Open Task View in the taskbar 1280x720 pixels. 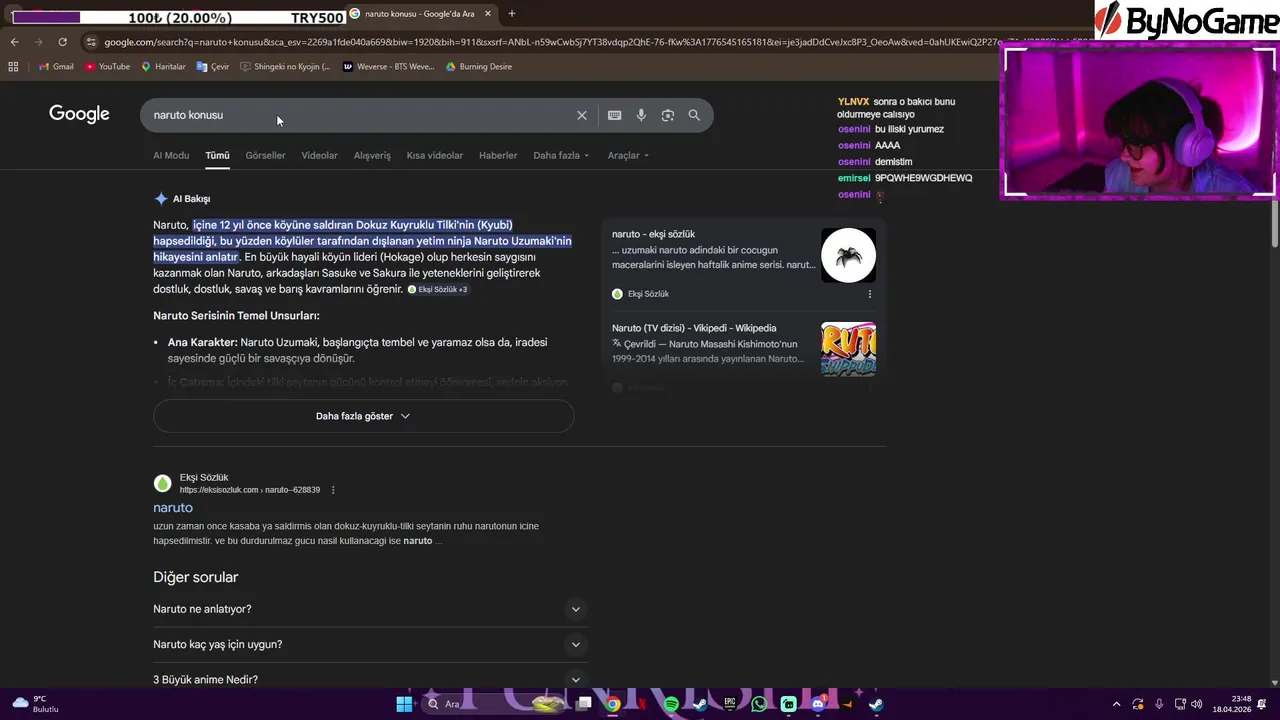point(584,704)
